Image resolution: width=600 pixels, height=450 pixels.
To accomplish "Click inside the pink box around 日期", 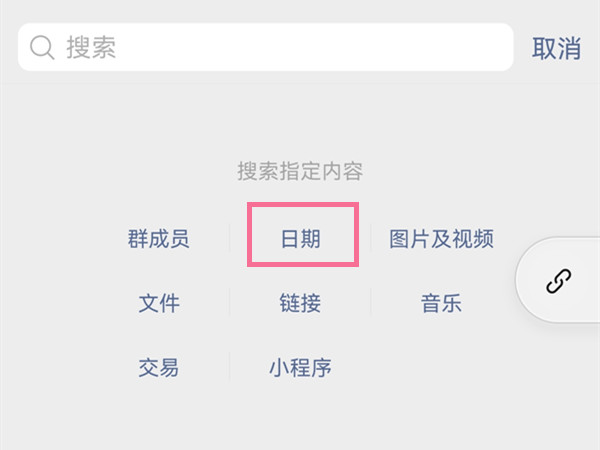I will point(303,237).
